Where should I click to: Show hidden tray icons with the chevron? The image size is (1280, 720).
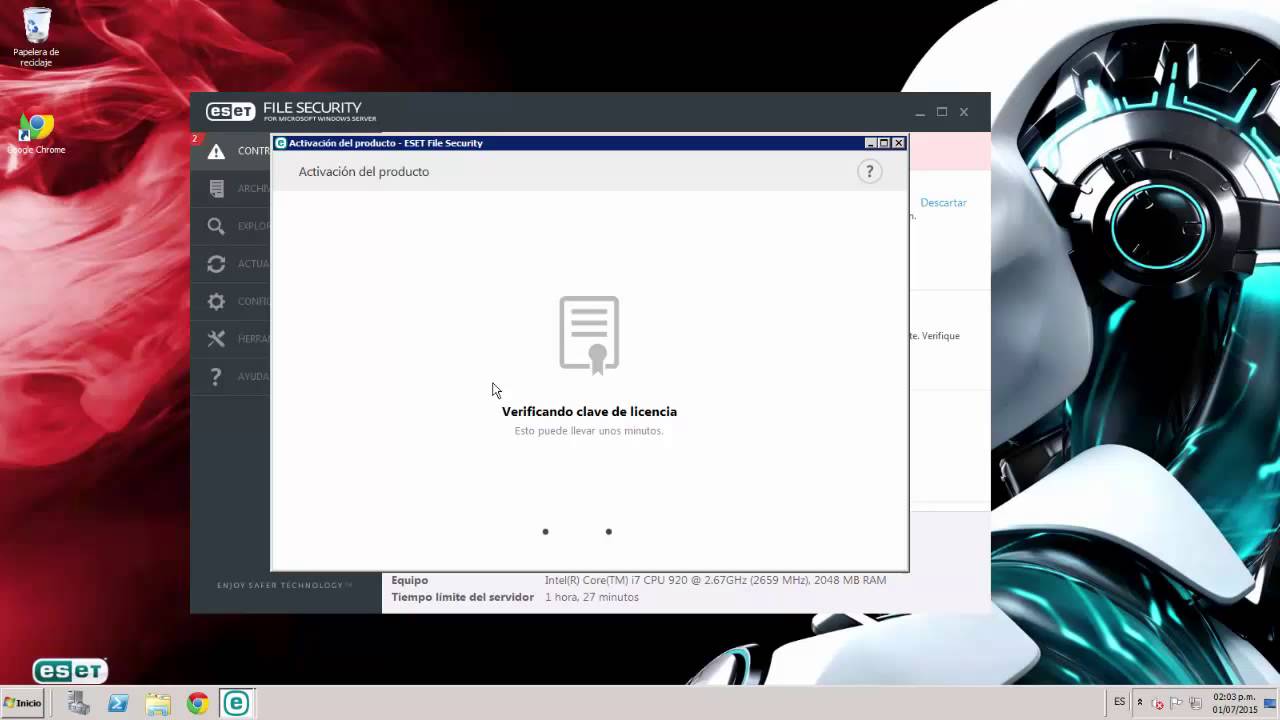click(1139, 702)
